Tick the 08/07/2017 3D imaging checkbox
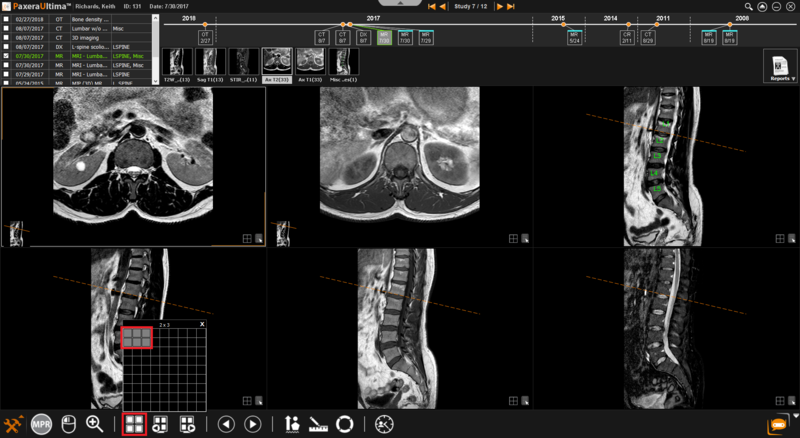 [7, 38]
